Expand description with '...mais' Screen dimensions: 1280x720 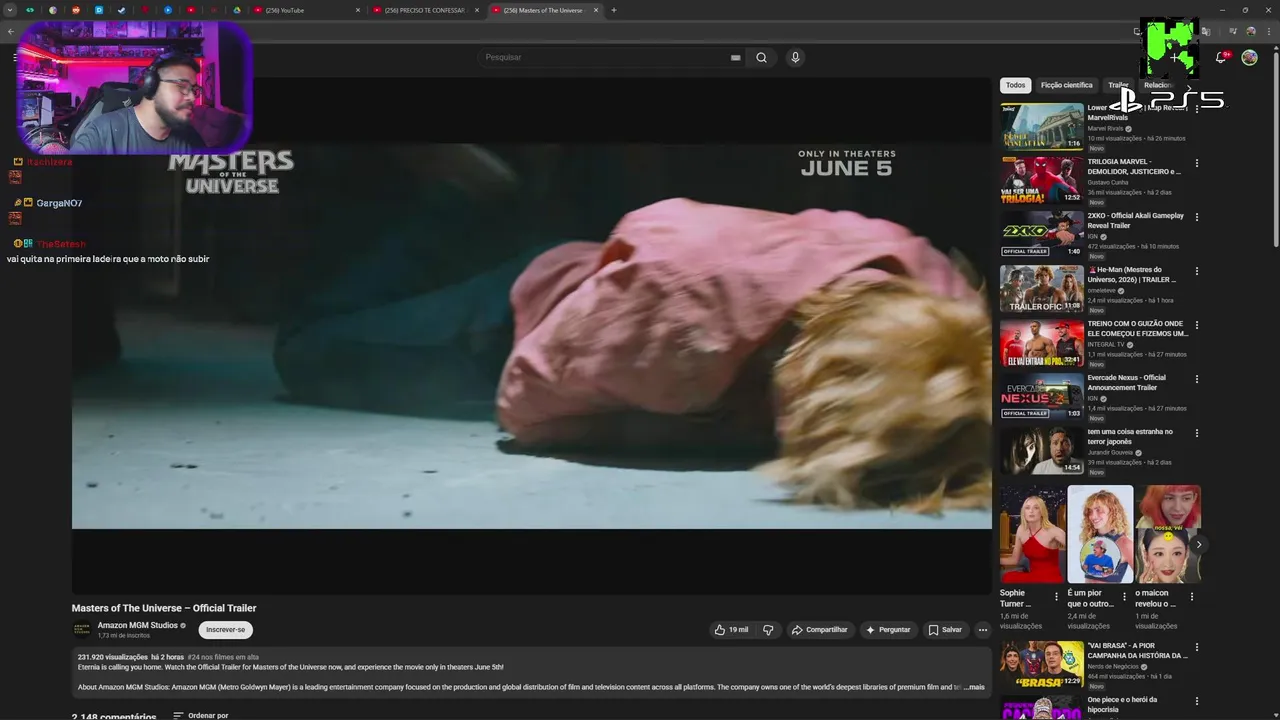pyautogui.click(x=974, y=687)
